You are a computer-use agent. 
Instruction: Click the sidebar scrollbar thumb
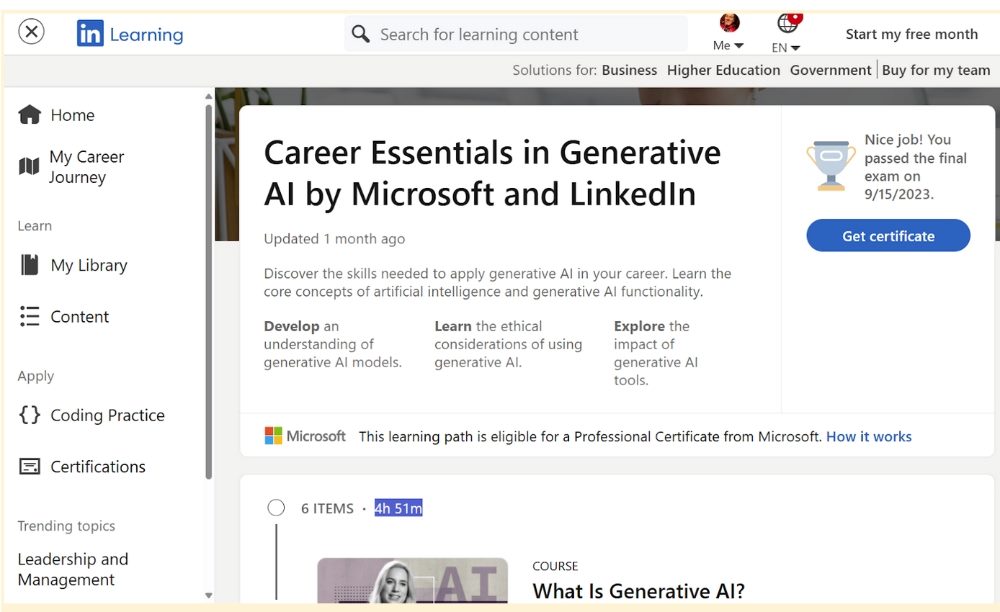pyautogui.click(x=209, y=292)
